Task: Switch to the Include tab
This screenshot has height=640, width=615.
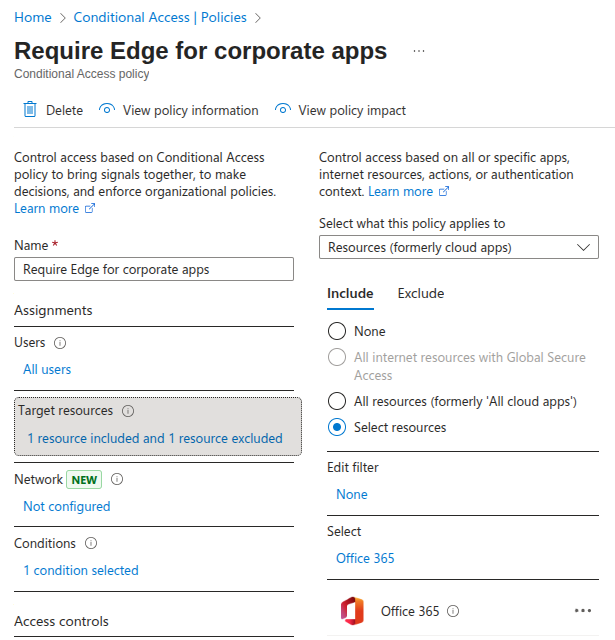Action: (x=350, y=294)
